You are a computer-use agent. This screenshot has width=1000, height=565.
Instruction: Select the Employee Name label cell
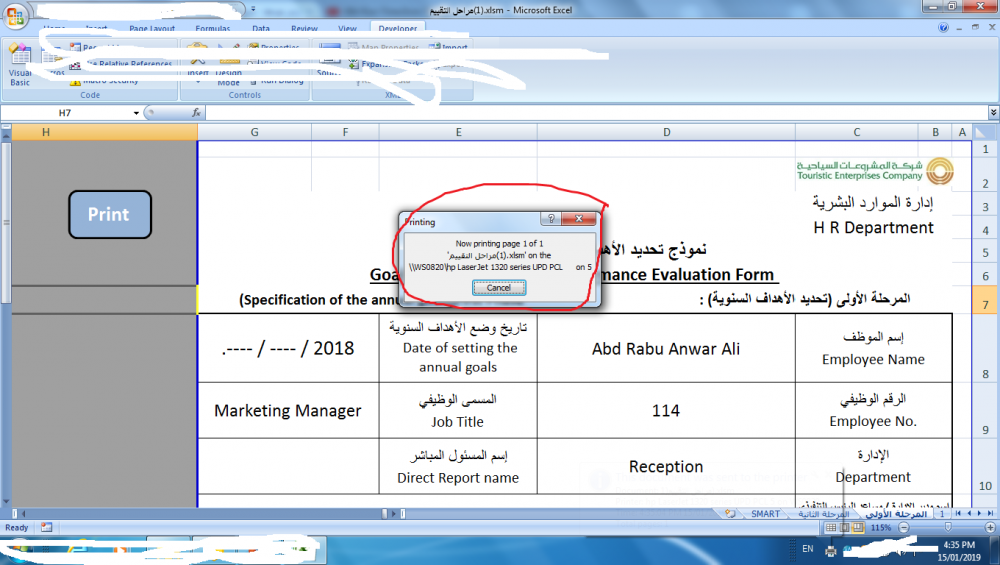(x=873, y=348)
